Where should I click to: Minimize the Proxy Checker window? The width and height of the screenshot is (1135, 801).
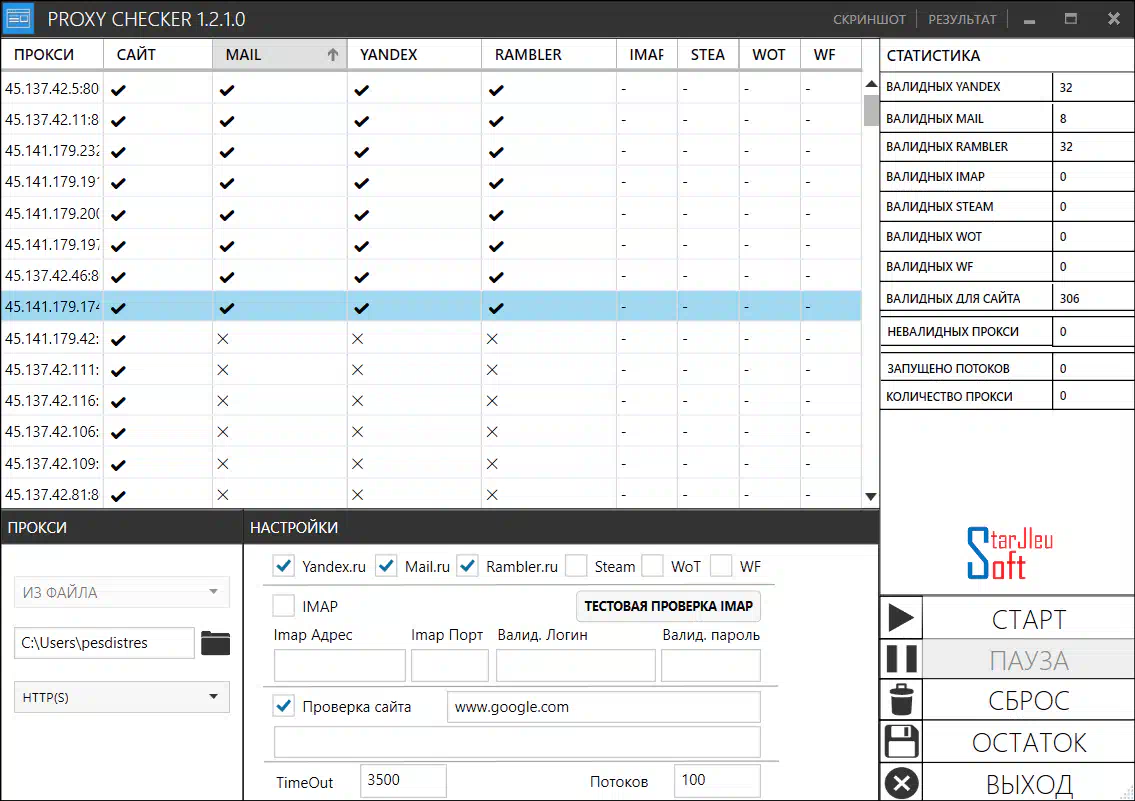[x=1029, y=20]
